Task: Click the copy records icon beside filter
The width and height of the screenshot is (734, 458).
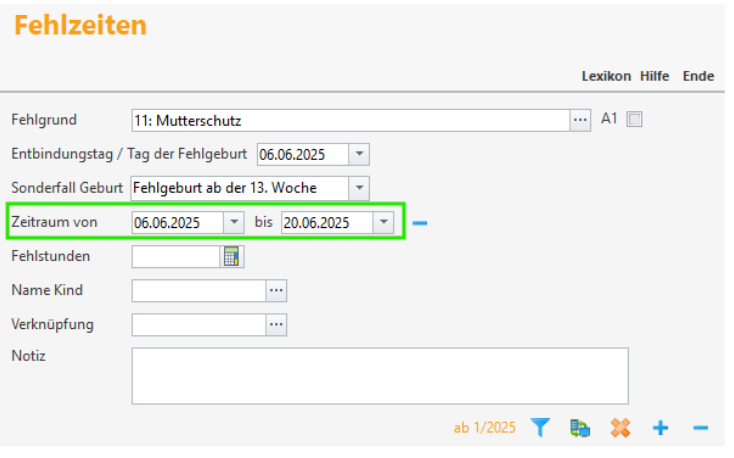Action: 580,428
